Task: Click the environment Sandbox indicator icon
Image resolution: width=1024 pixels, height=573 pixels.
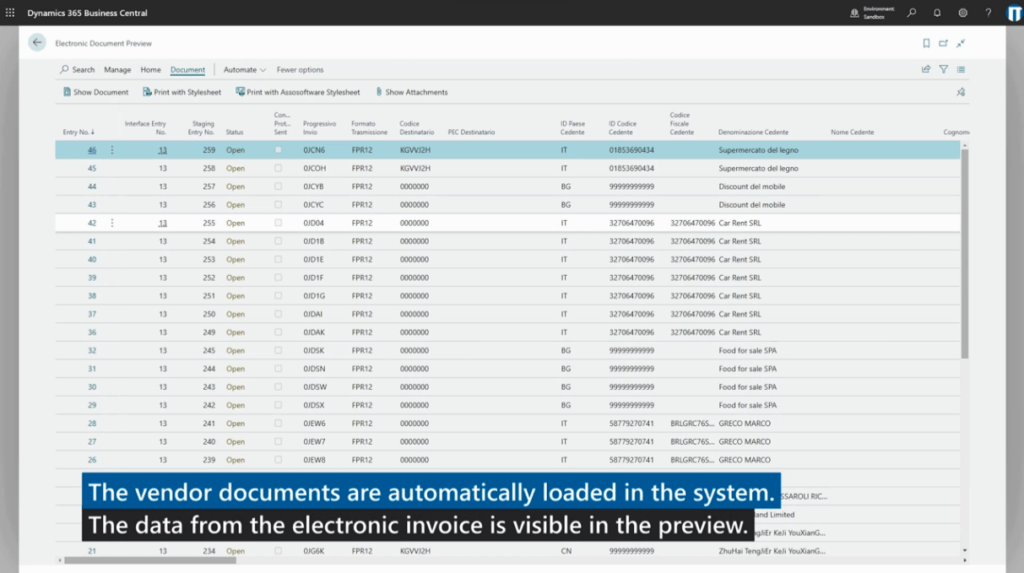Action: [854, 12]
